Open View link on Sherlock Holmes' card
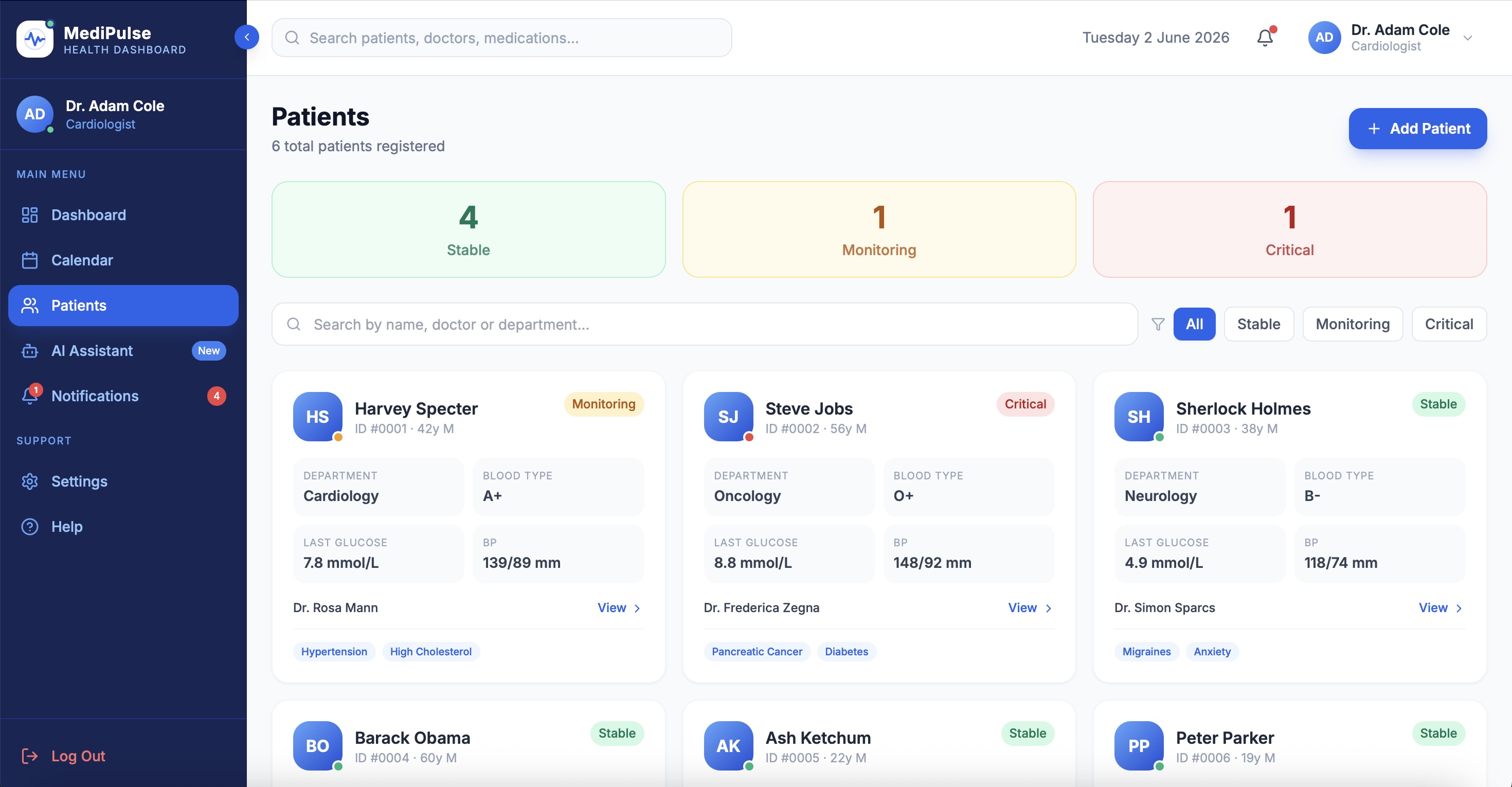 point(1441,608)
